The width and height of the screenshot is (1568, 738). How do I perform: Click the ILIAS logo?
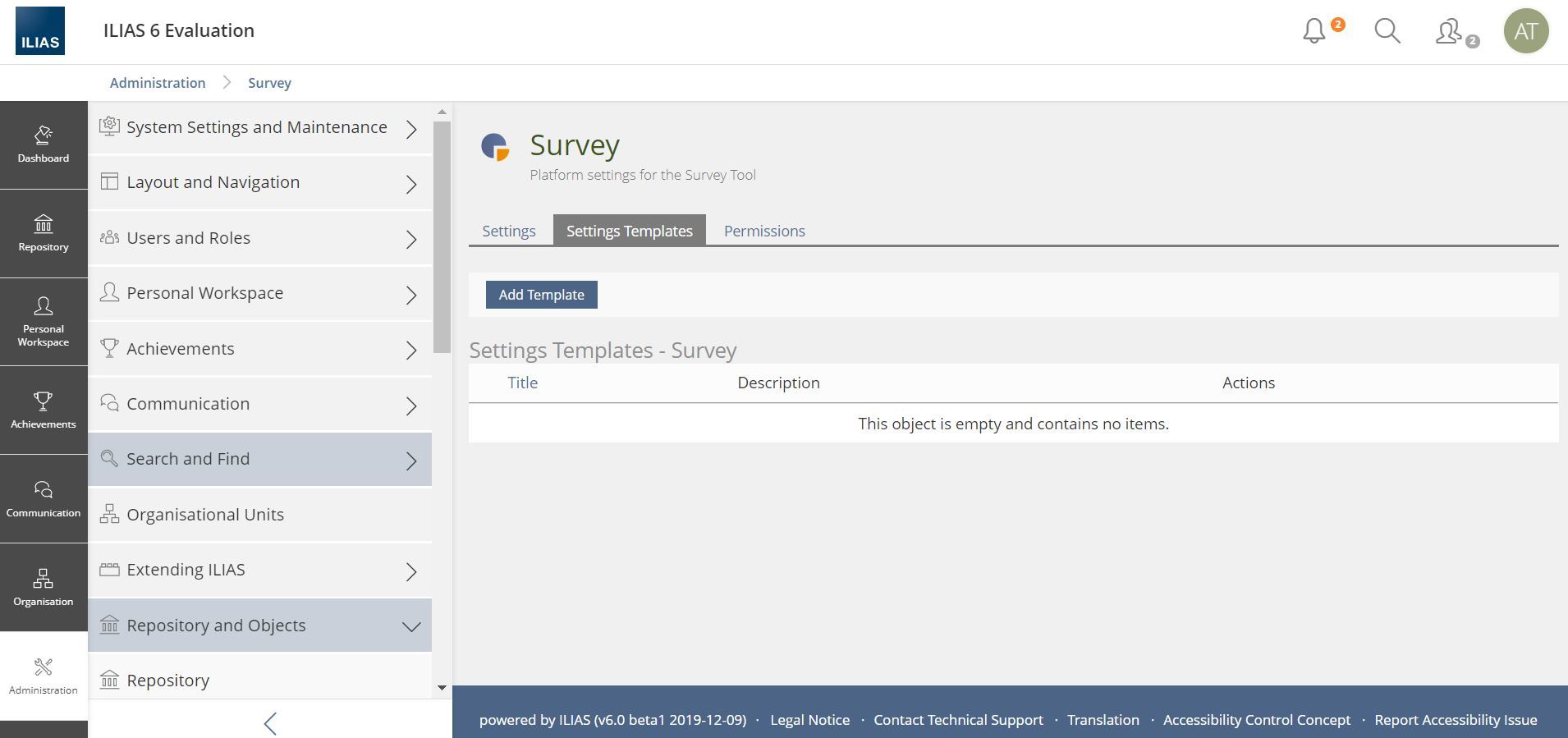click(40, 31)
